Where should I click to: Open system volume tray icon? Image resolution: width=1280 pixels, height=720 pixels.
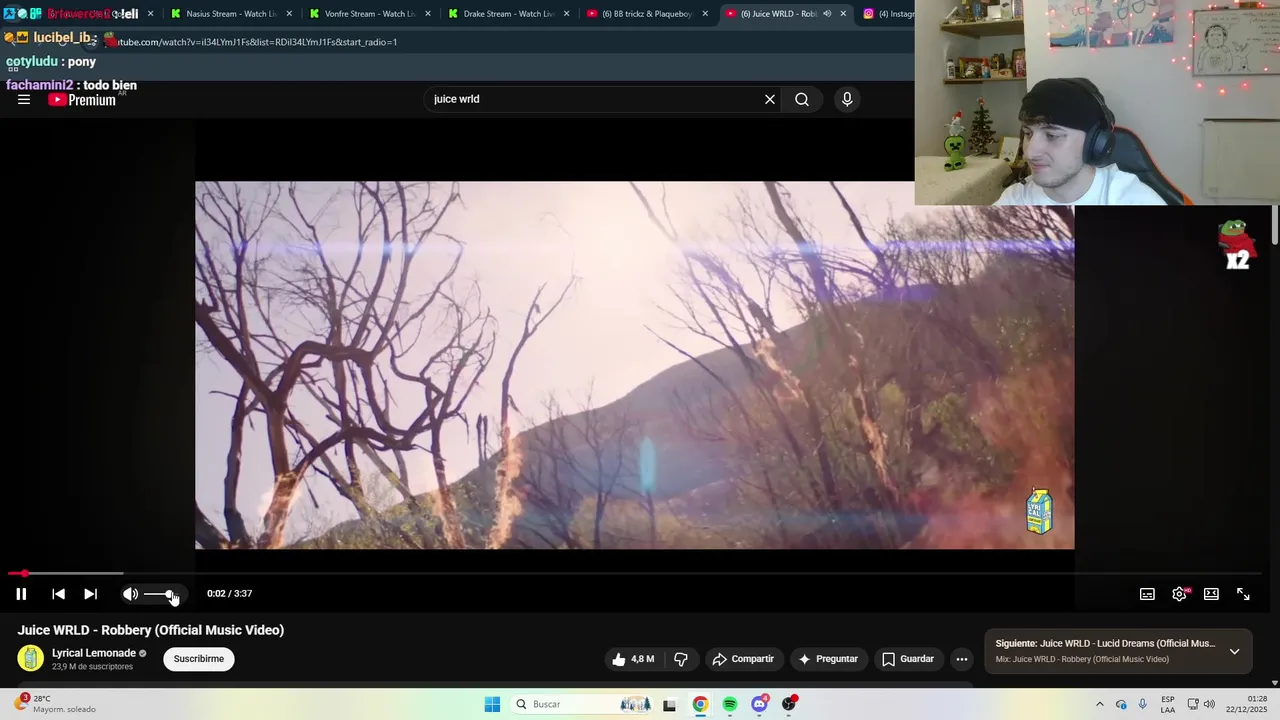[x=1209, y=704]
